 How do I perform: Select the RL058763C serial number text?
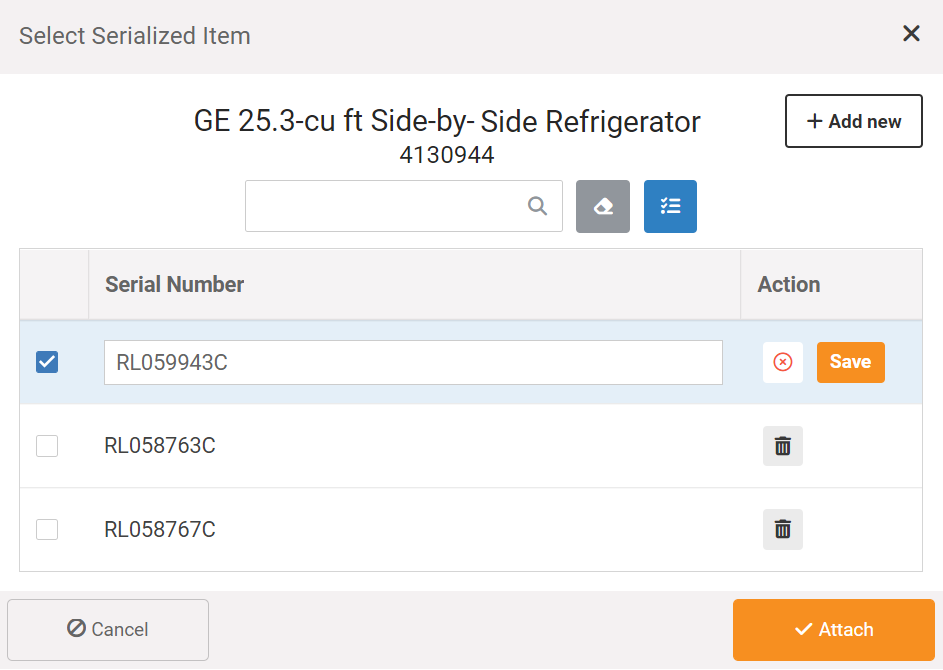[160, 446]
